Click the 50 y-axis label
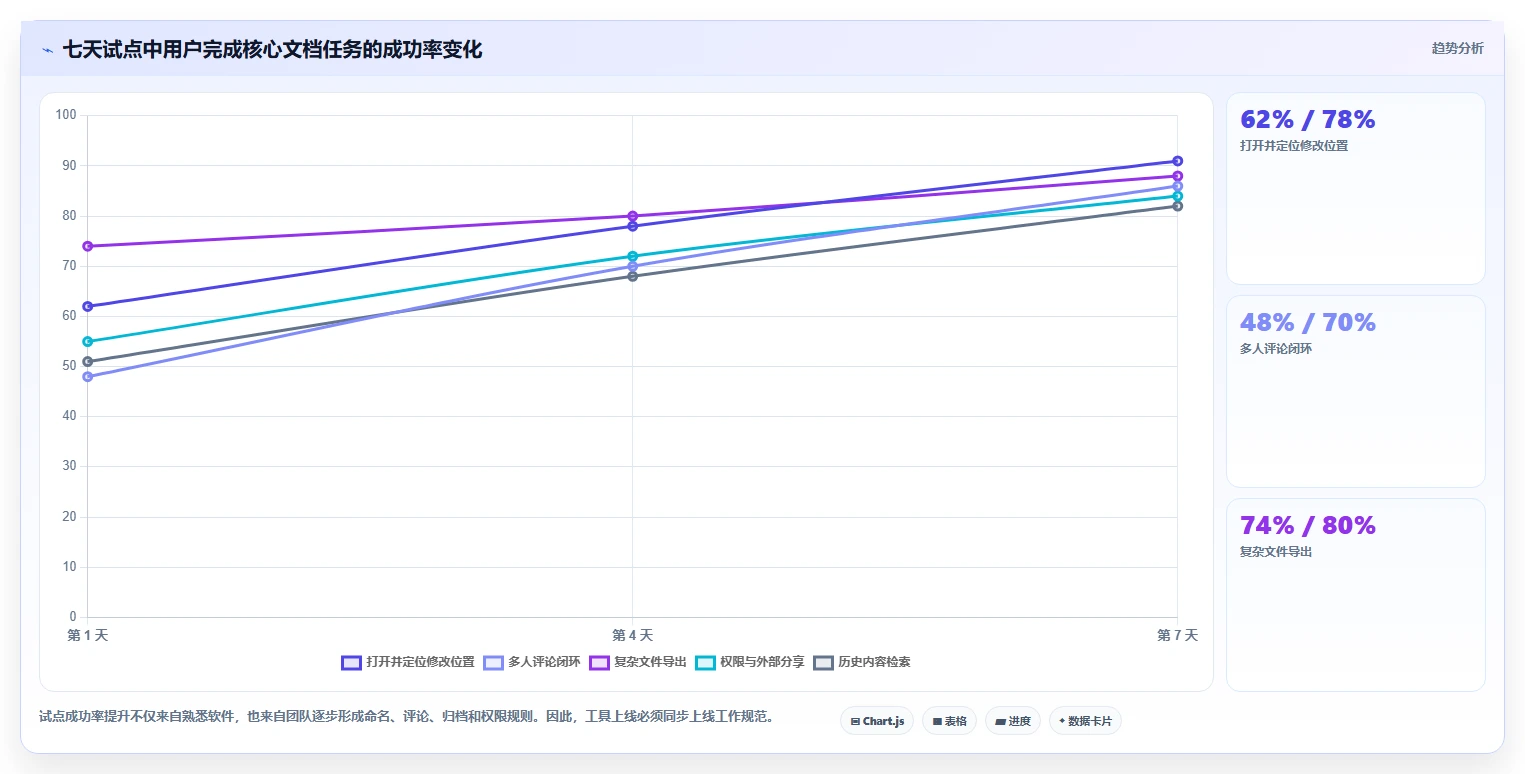1525x774 pixels. 69,366
